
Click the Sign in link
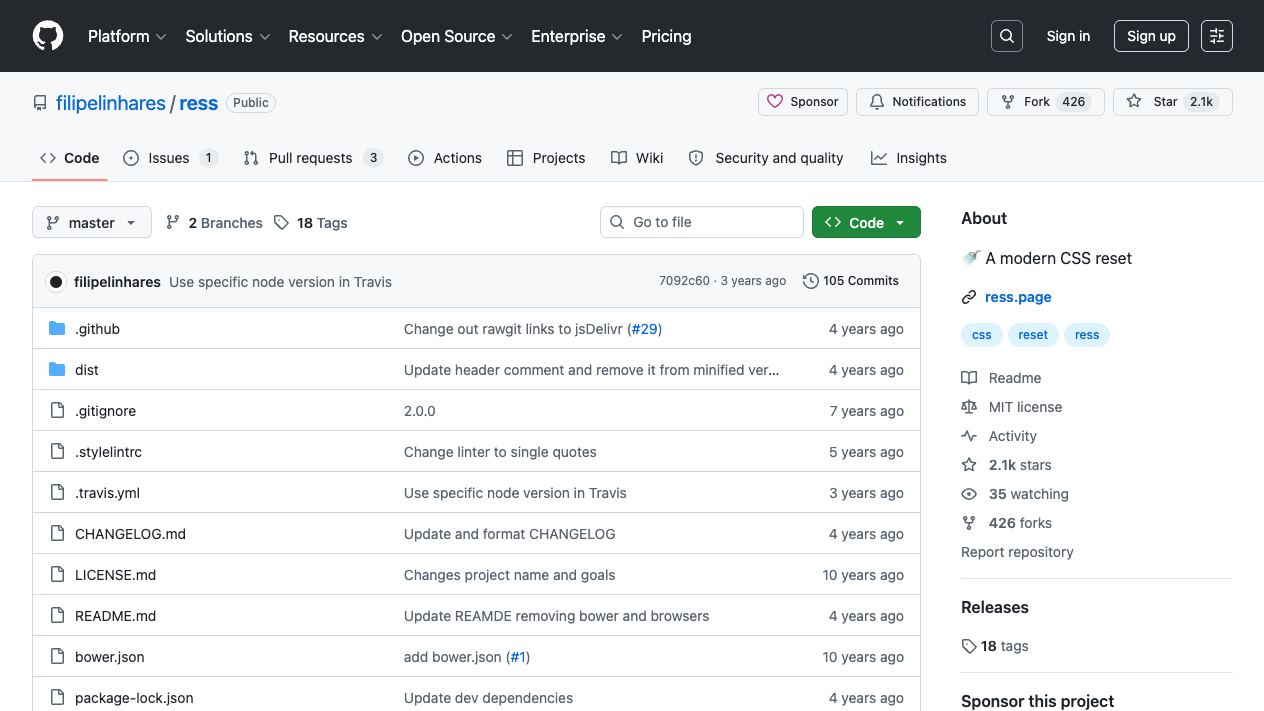coord(1068,36)
